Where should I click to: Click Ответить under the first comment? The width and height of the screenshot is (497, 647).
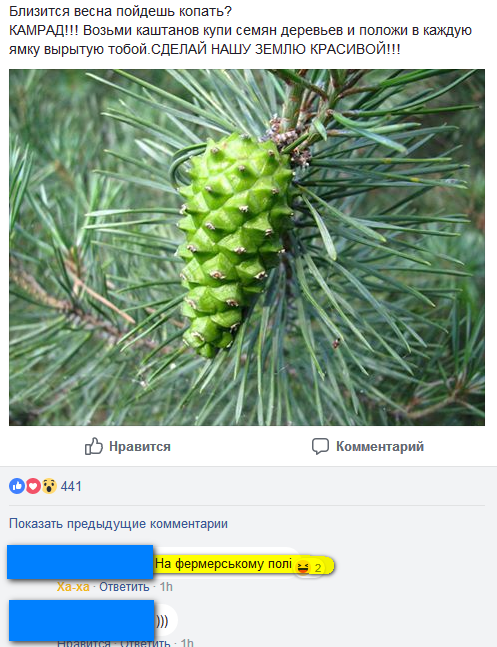pos(124,587)
